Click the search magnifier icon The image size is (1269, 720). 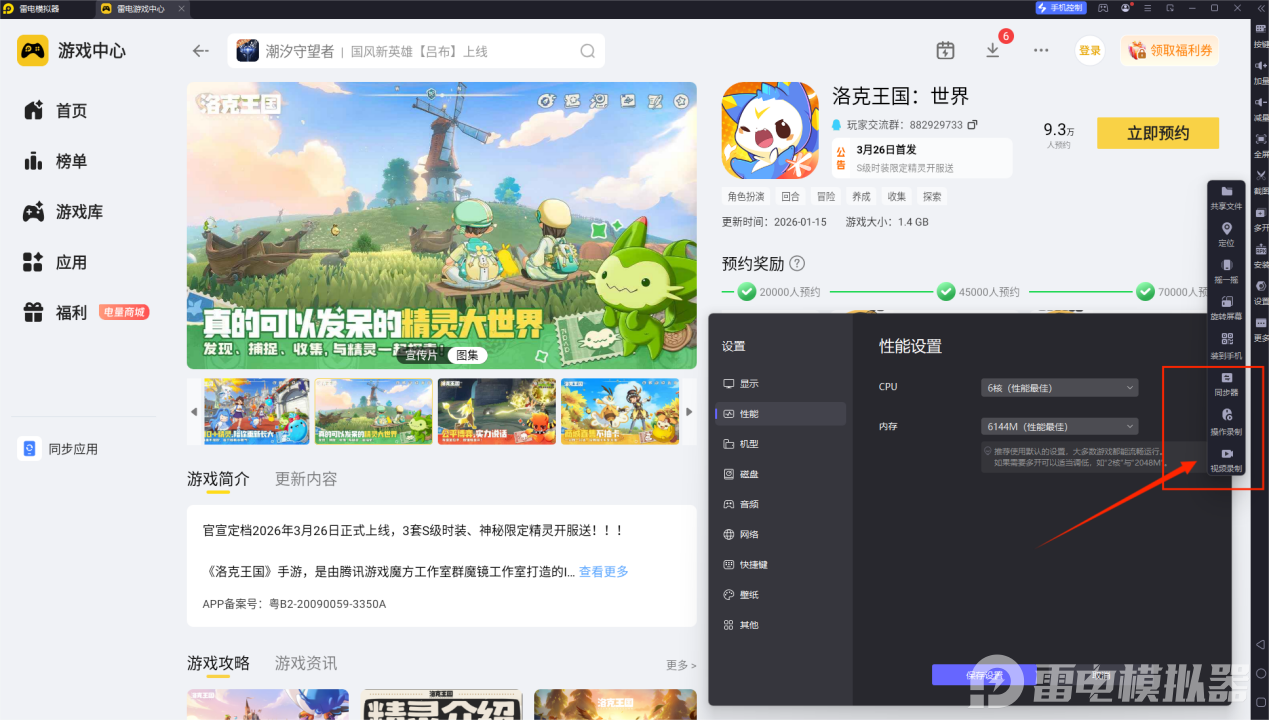588,51
